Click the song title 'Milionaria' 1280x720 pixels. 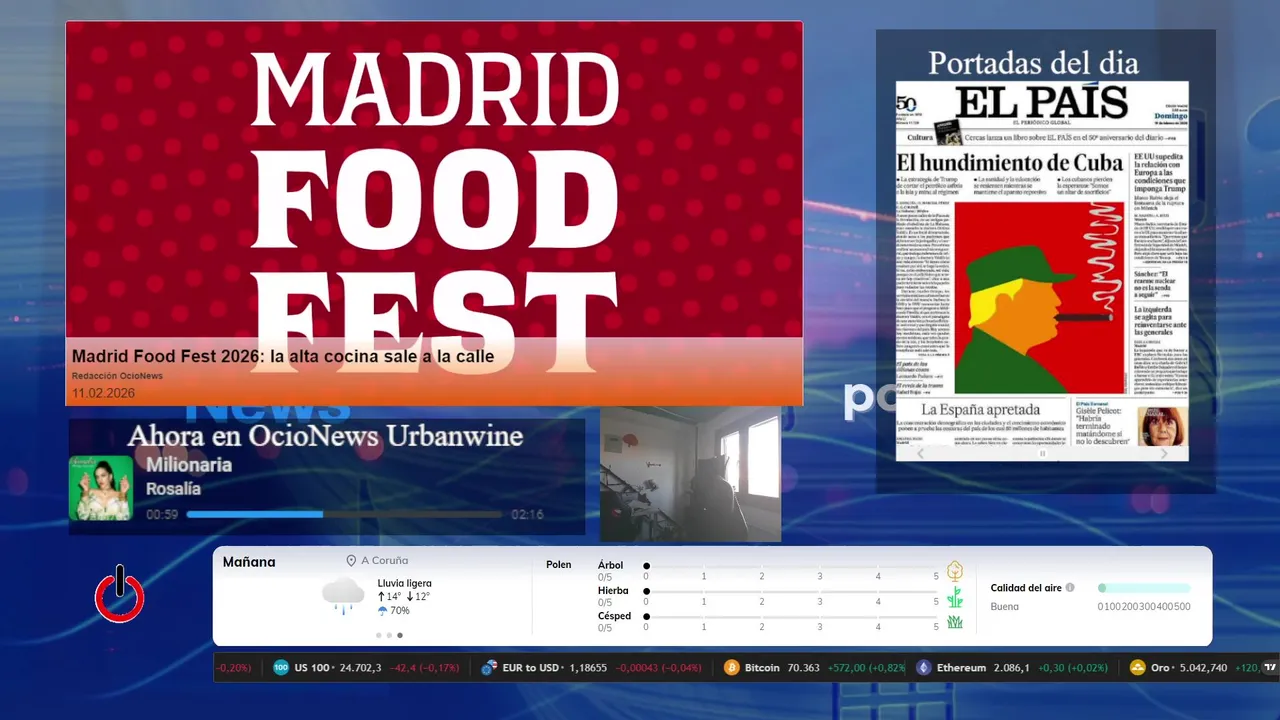pos(189,465)
